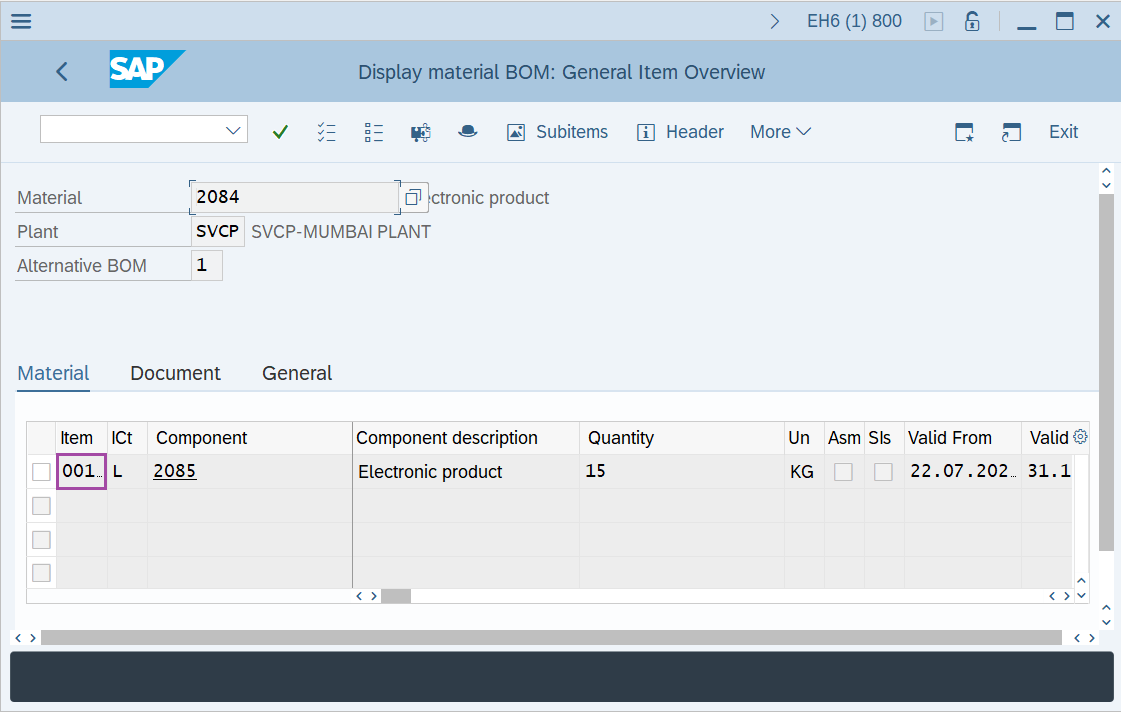Click the hat icon in the toolbar
Screen dimensions: 1121x712
pos(467,132)
